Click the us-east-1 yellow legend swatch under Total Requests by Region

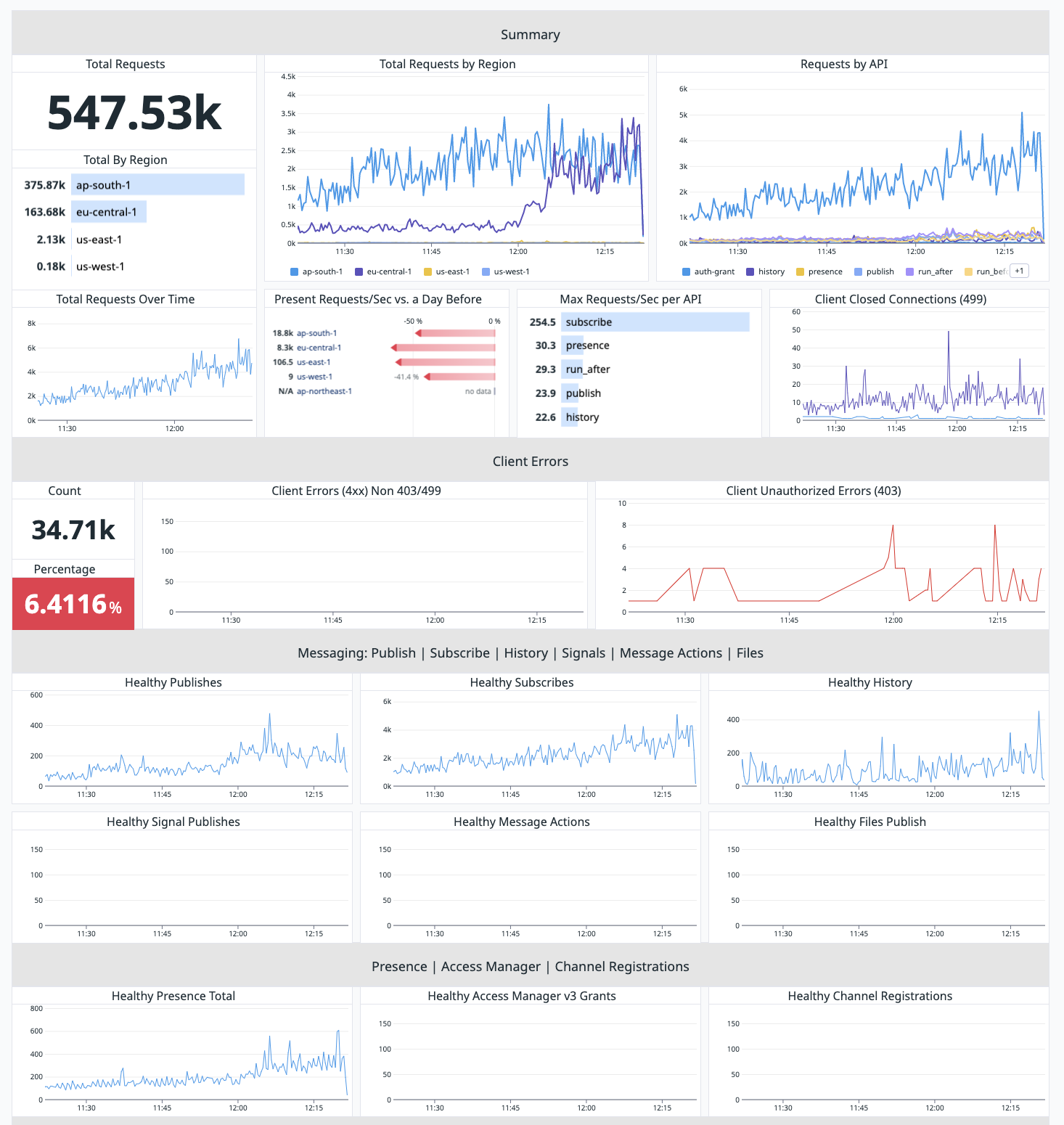(x=427, y=271)
